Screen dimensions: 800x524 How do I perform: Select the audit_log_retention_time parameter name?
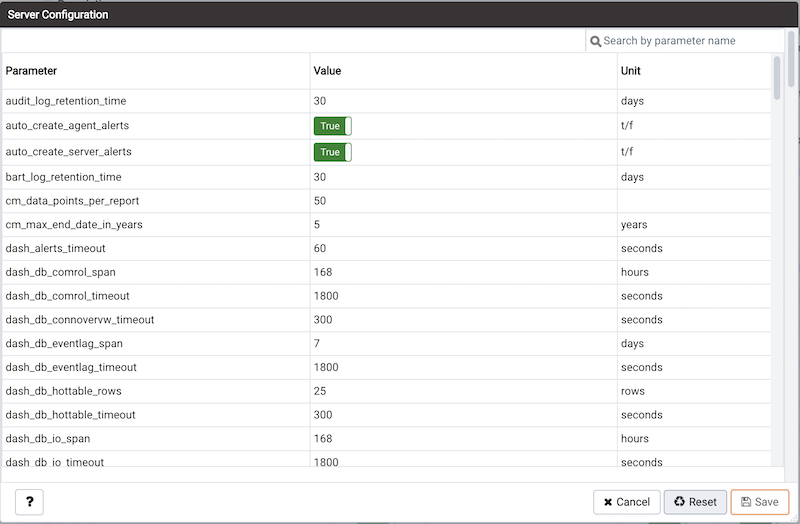66,101
